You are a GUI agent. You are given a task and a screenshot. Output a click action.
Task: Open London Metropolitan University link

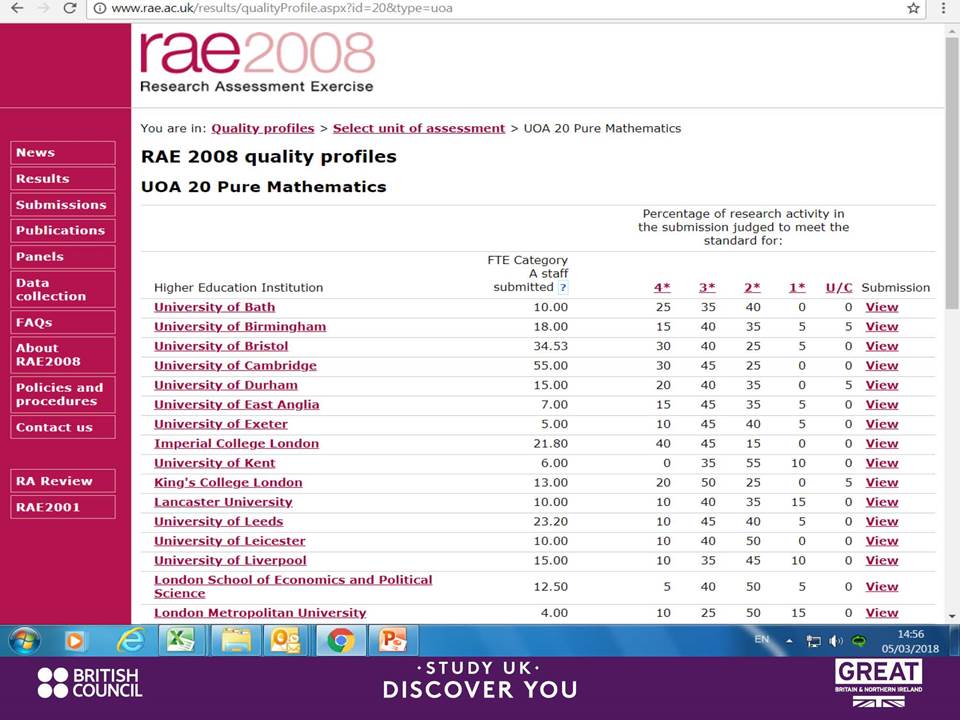point(260,613)
